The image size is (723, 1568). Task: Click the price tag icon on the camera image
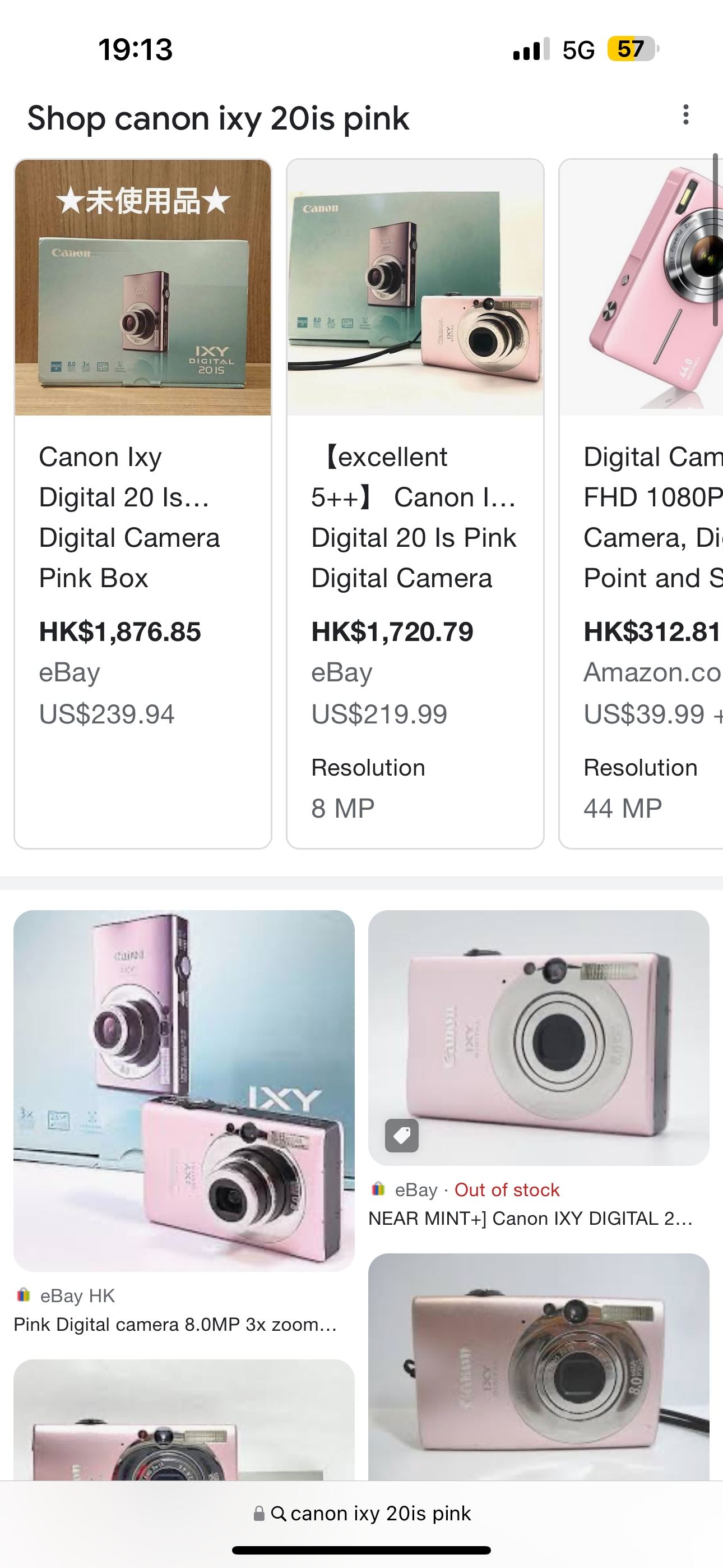pyautogui.click(x=403, y=1136)
